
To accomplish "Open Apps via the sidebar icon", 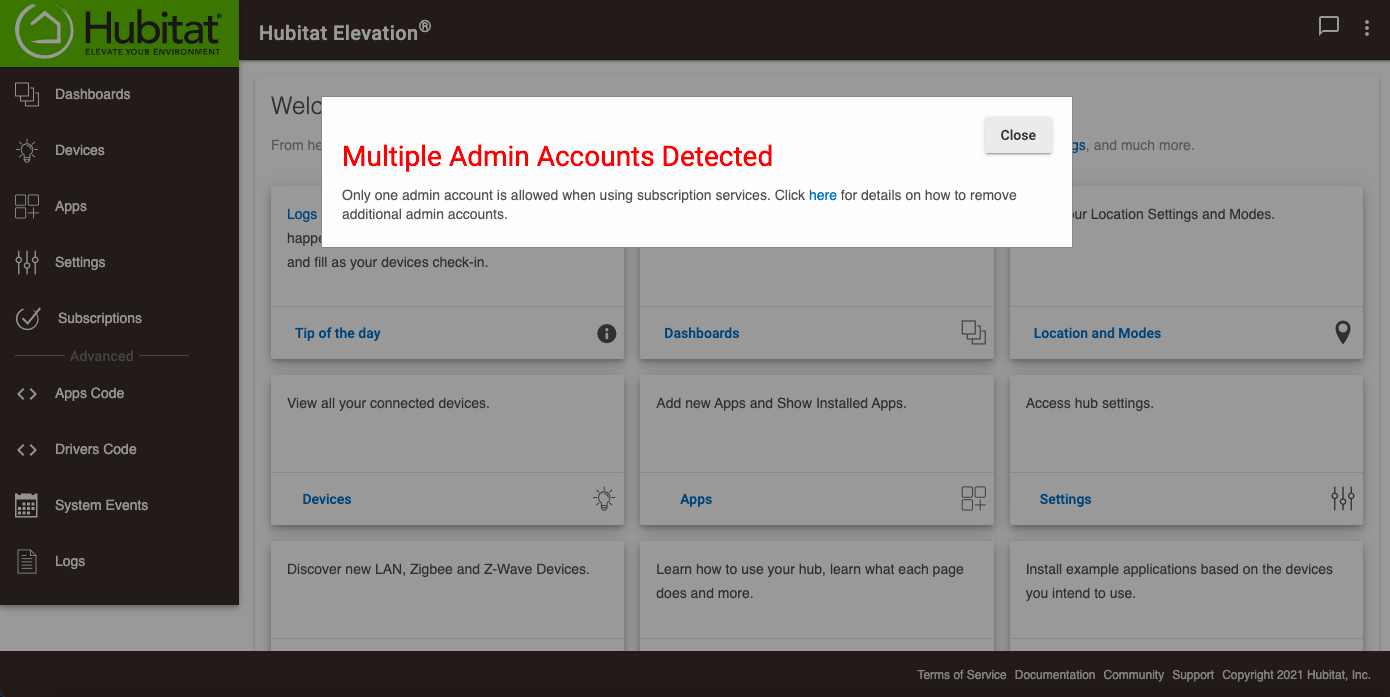I will pyautogui.click(x=25, y=206).
